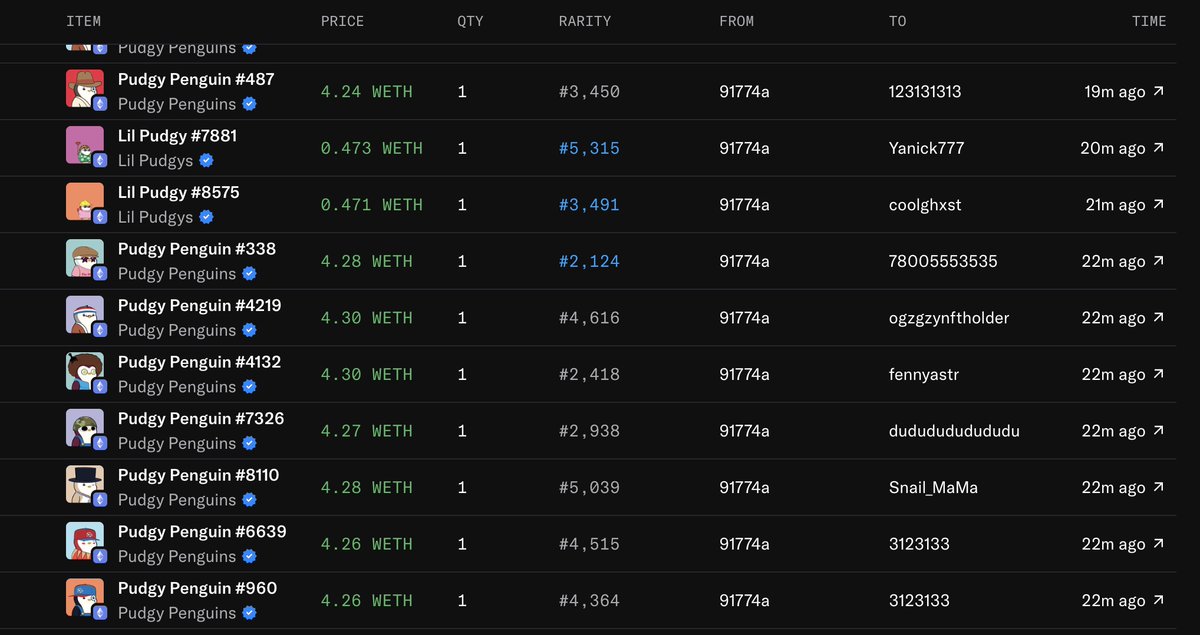Open Pudgy Penguin #6639 thumbnail image
Image resolution: width=1200 pixels, height=635 pixels.
84,540
